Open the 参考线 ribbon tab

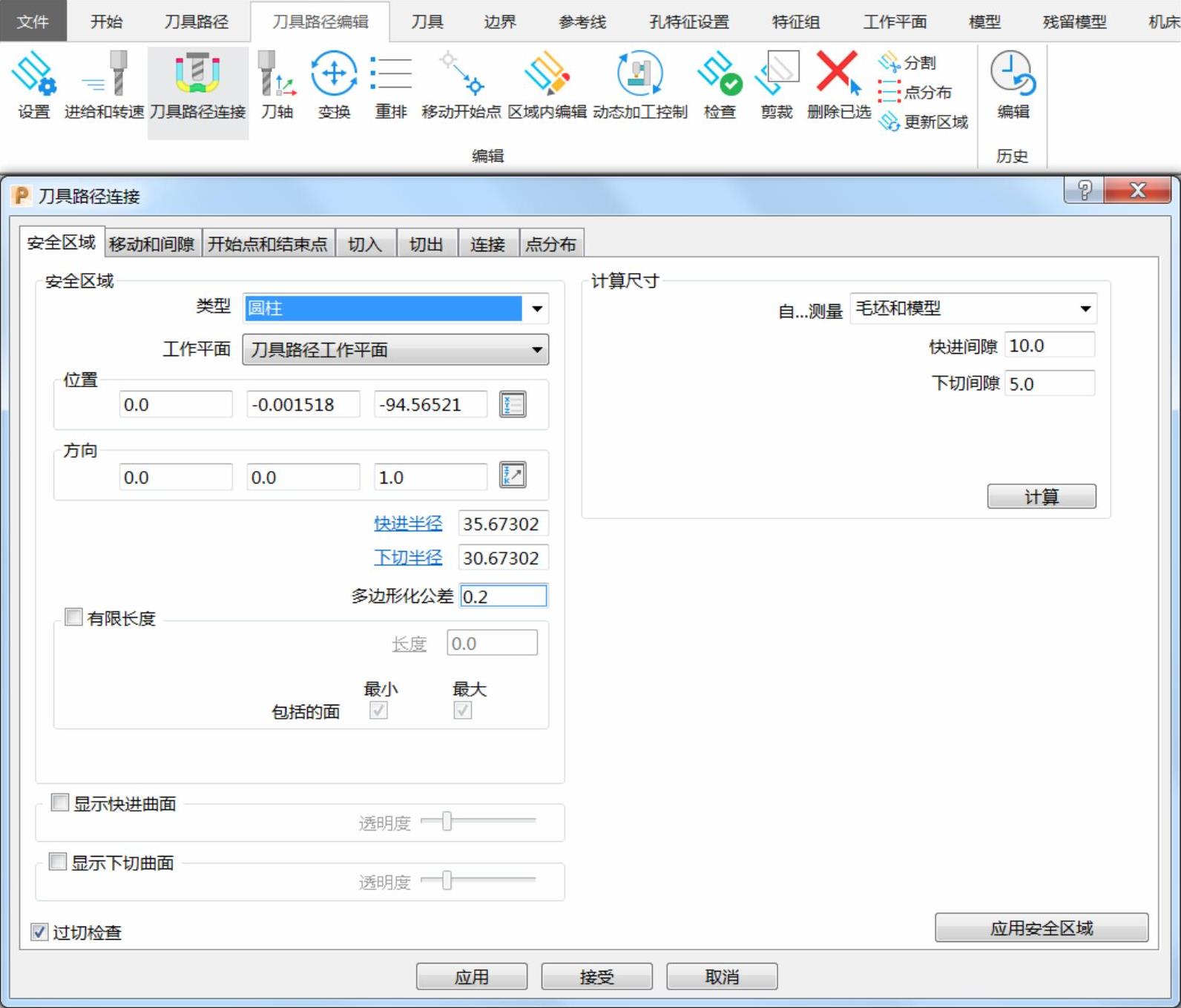[x=582, y=22]
